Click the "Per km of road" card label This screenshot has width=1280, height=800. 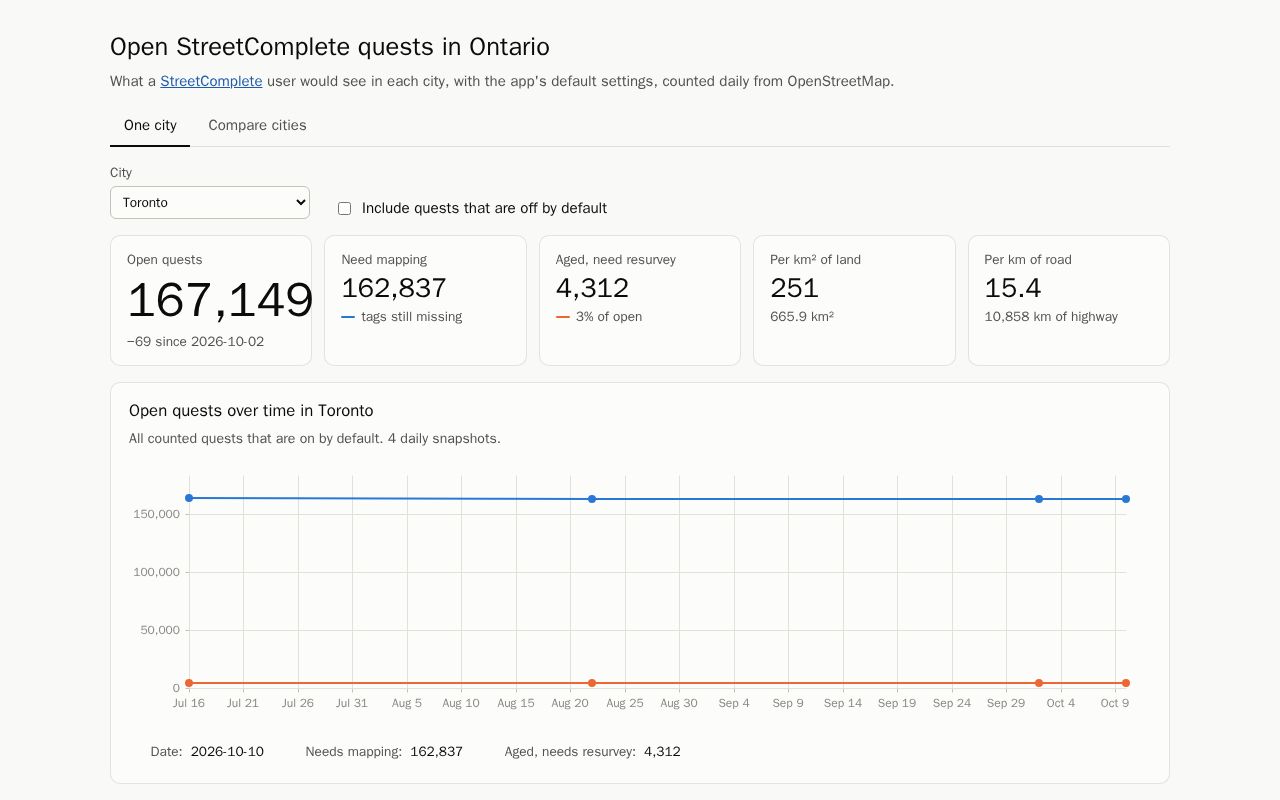click(1028, 260)
